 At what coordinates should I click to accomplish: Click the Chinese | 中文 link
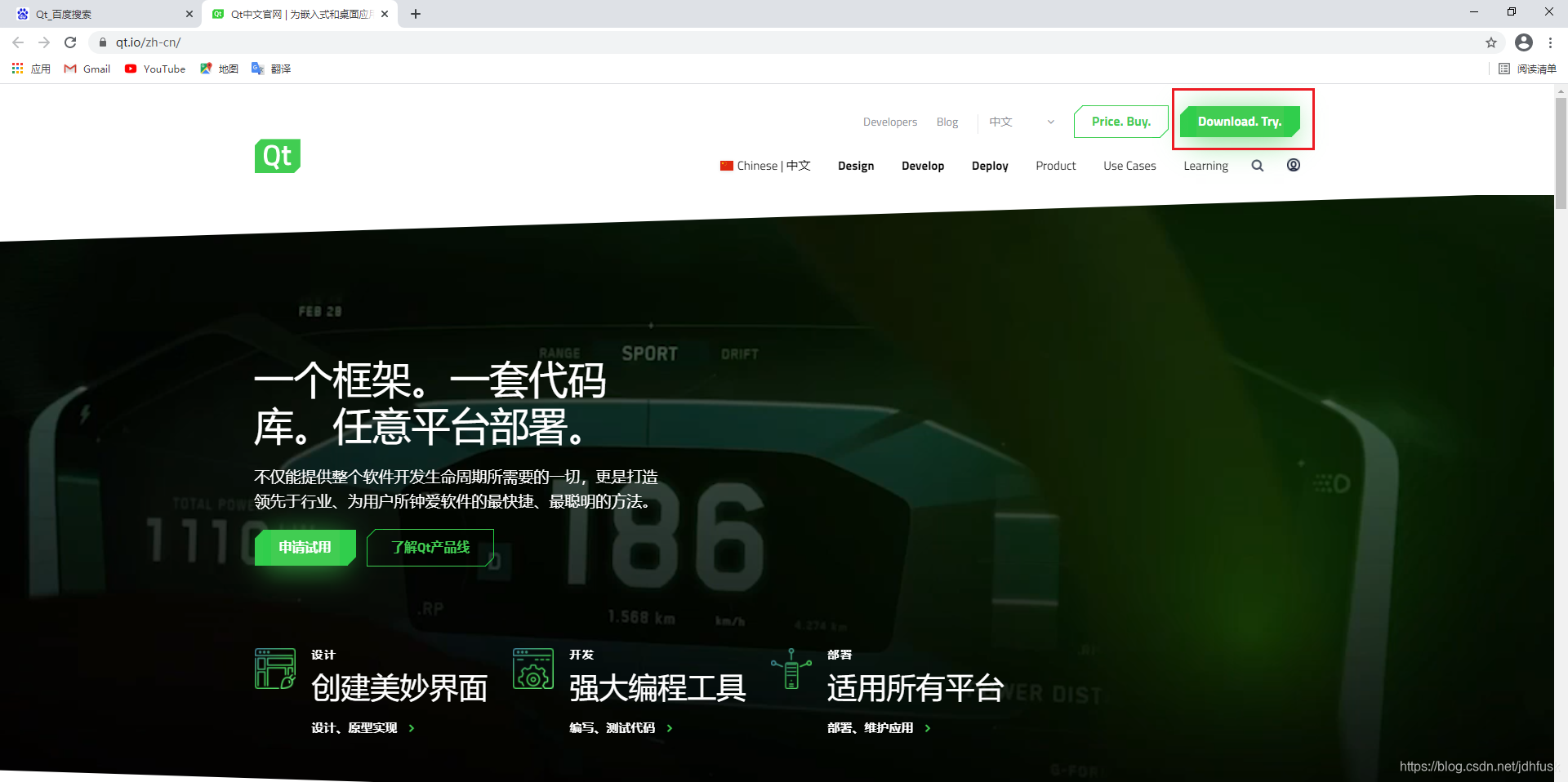(x=765, y=166)
